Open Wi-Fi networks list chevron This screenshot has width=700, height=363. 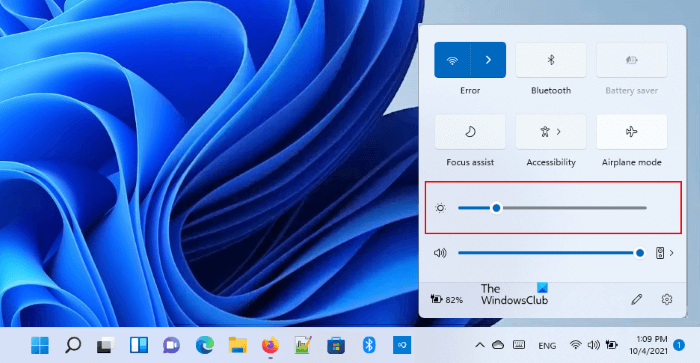[488, 60]
